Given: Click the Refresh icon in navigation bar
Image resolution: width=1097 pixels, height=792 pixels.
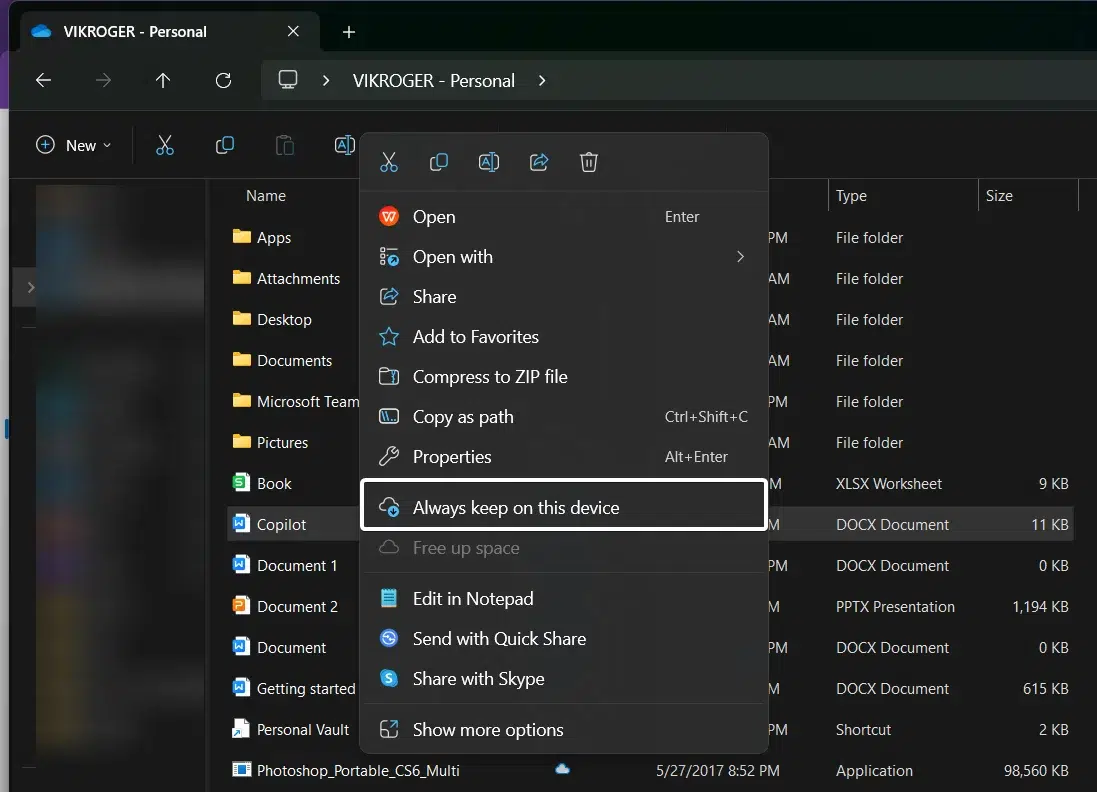Looking at the screenshot, I should (224, 81).
